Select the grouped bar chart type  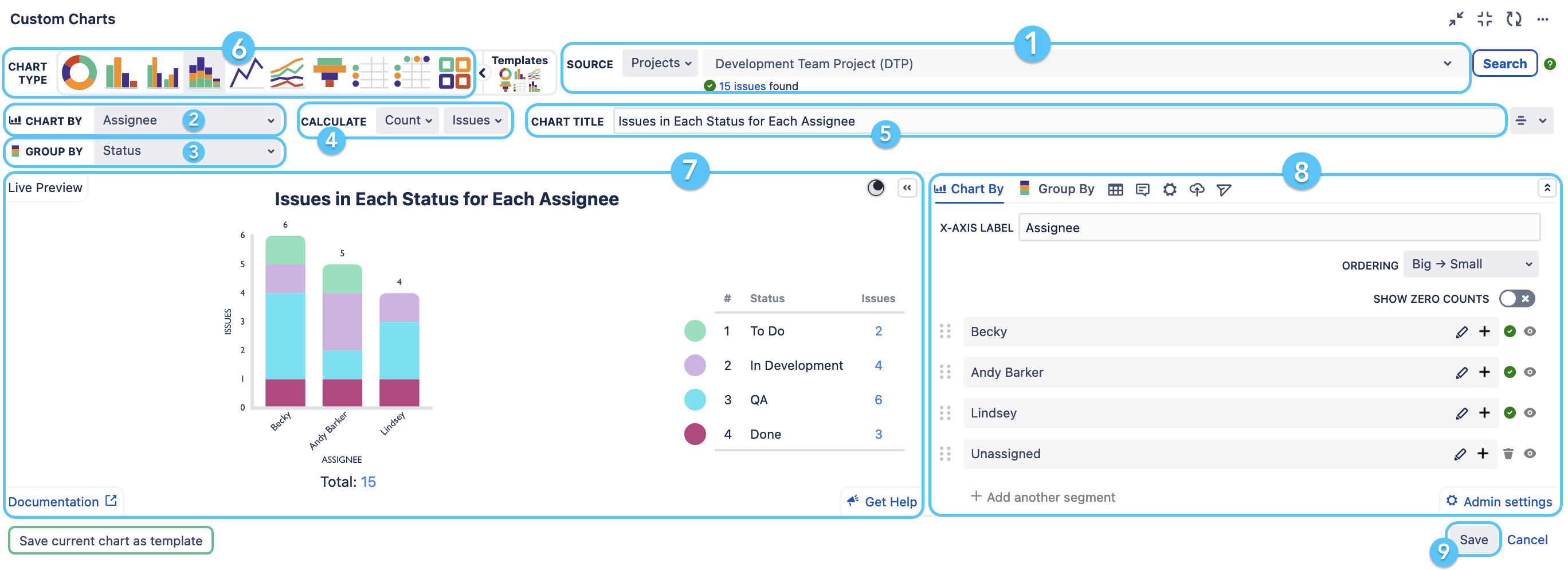click(x=163, y=72)
